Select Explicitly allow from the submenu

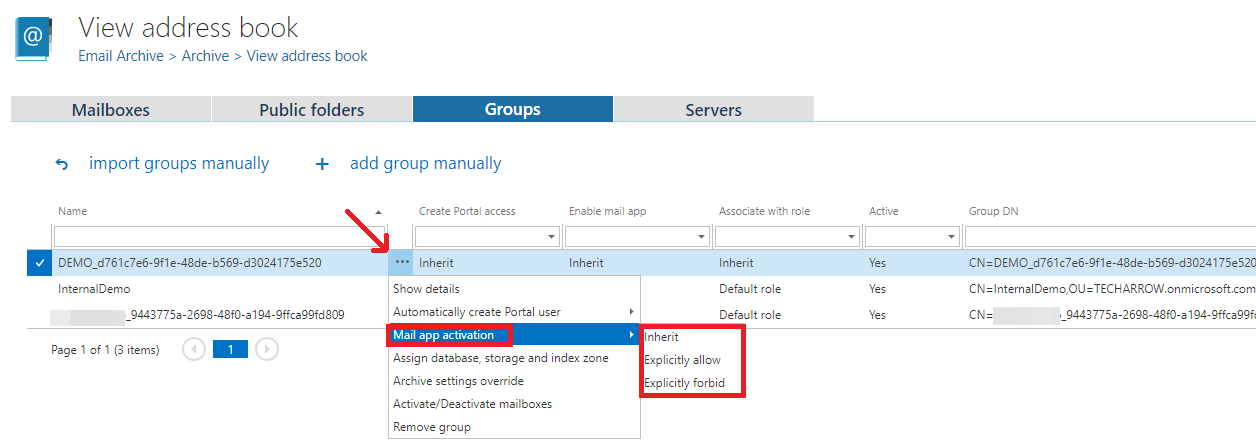coord(682,360)
